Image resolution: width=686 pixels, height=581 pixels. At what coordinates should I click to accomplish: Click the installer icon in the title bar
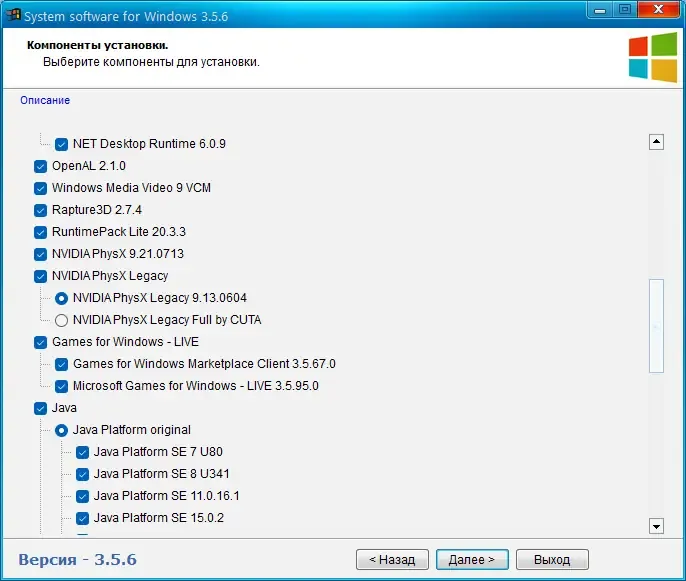click(x=13, y=15)
